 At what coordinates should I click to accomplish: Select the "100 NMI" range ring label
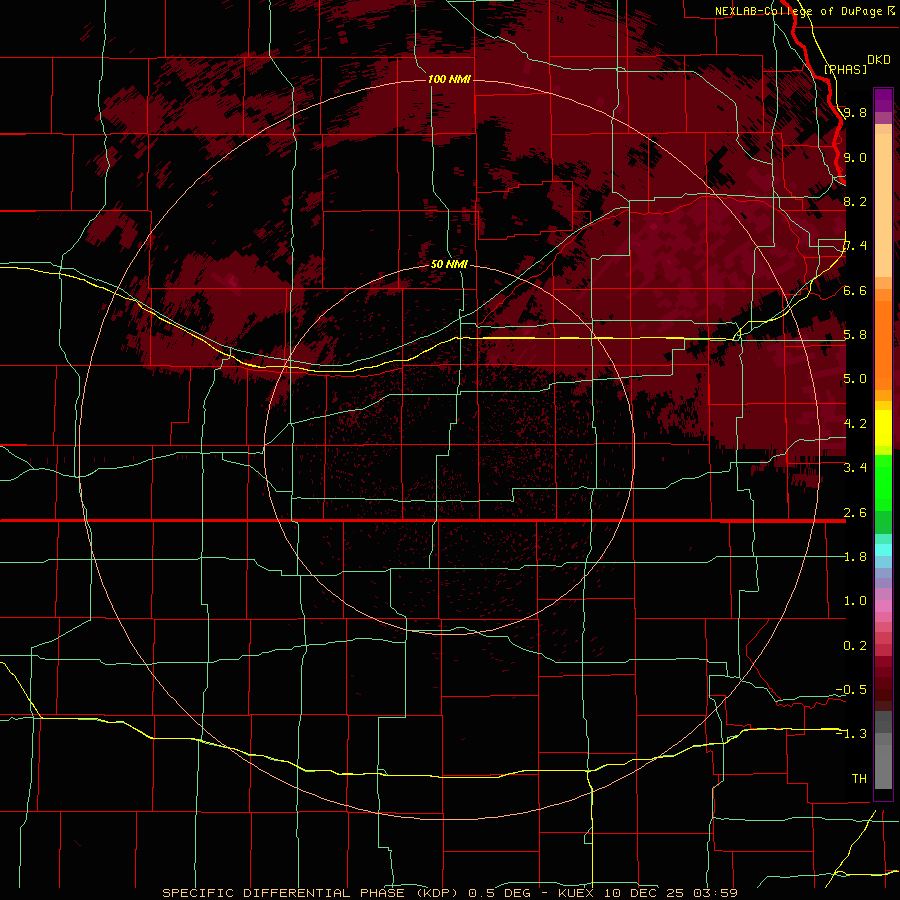[x=449, y=79]
